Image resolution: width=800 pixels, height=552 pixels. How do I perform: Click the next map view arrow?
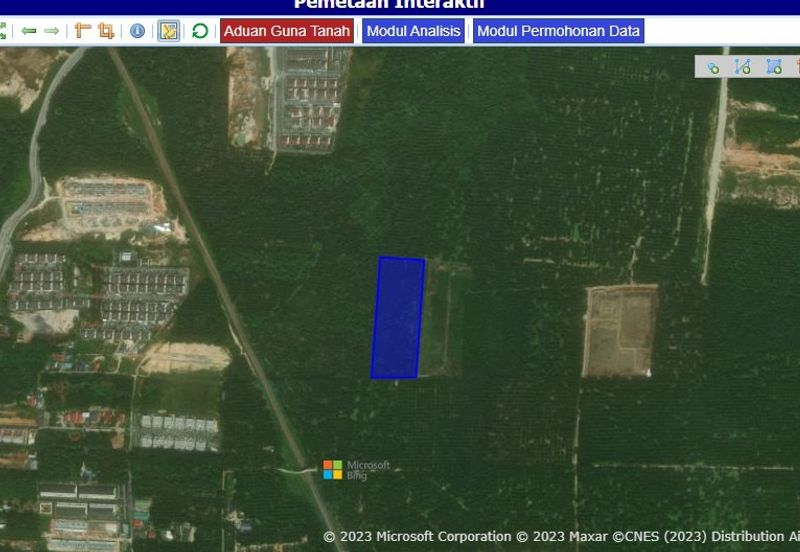51,31
